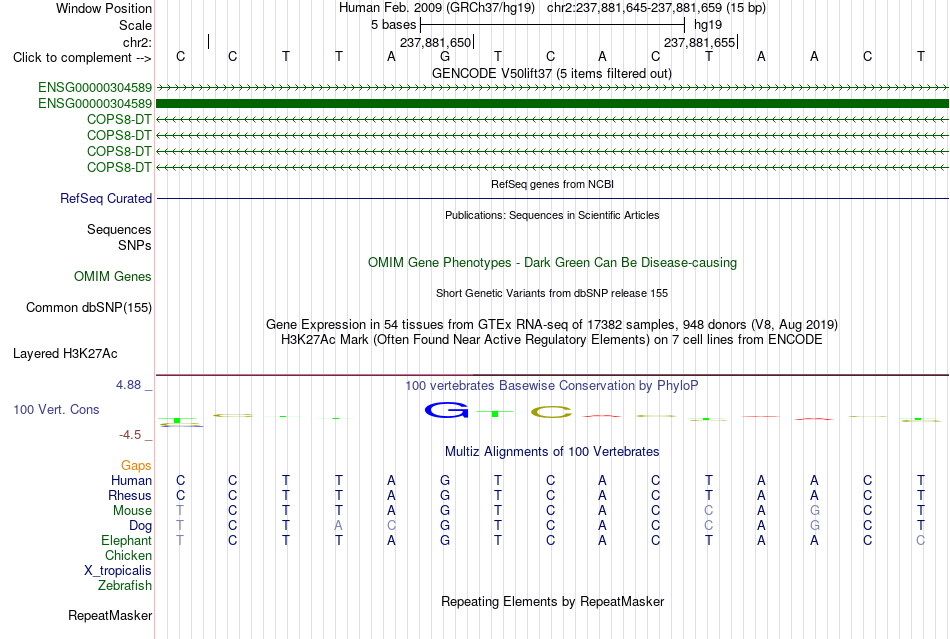
Task: Select the Zebrafish alignment row label
Action: coord(125,586)
